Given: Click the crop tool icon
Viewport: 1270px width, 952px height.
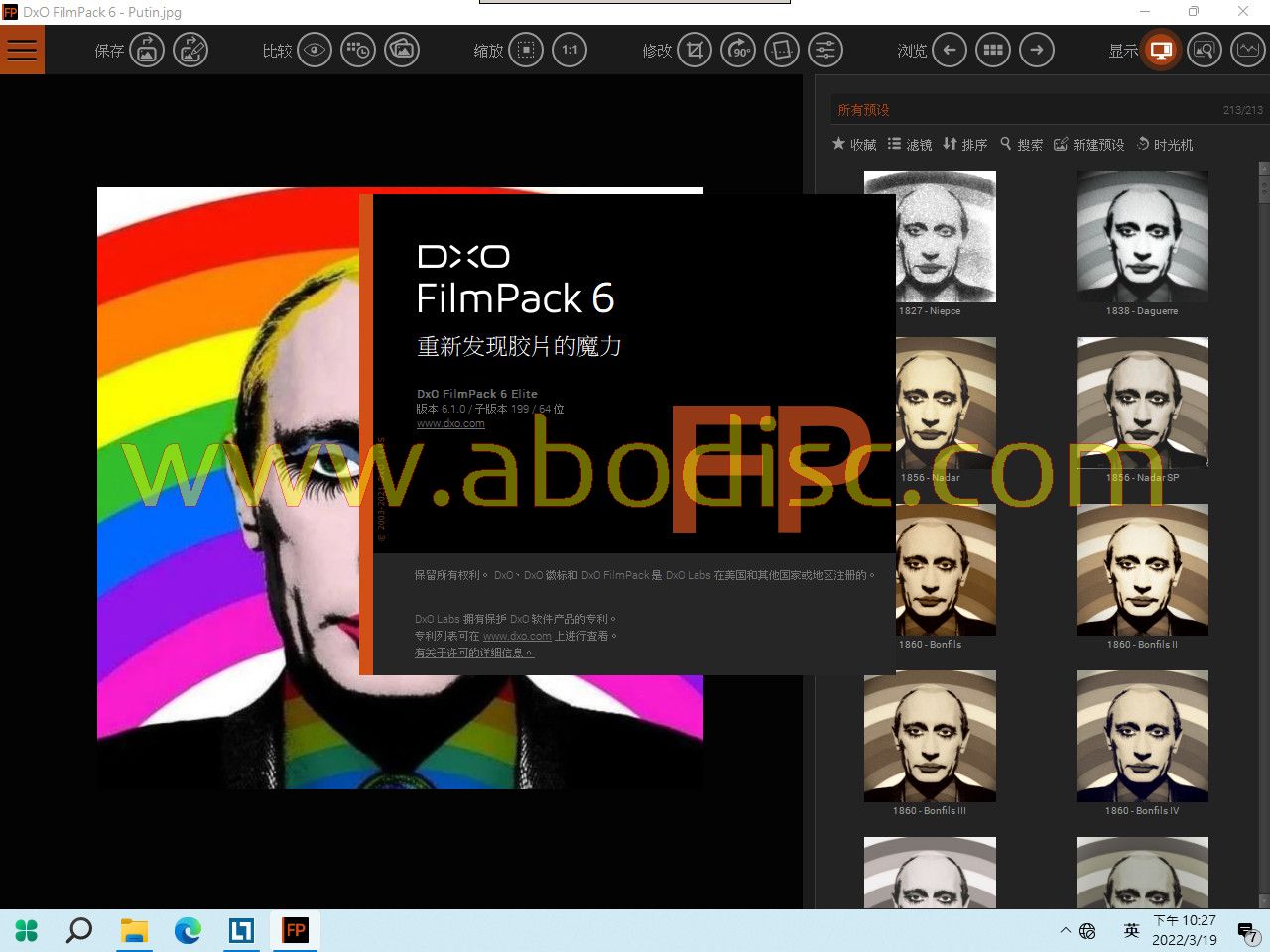Looking at the screenshot, I should tap(695, 50).
